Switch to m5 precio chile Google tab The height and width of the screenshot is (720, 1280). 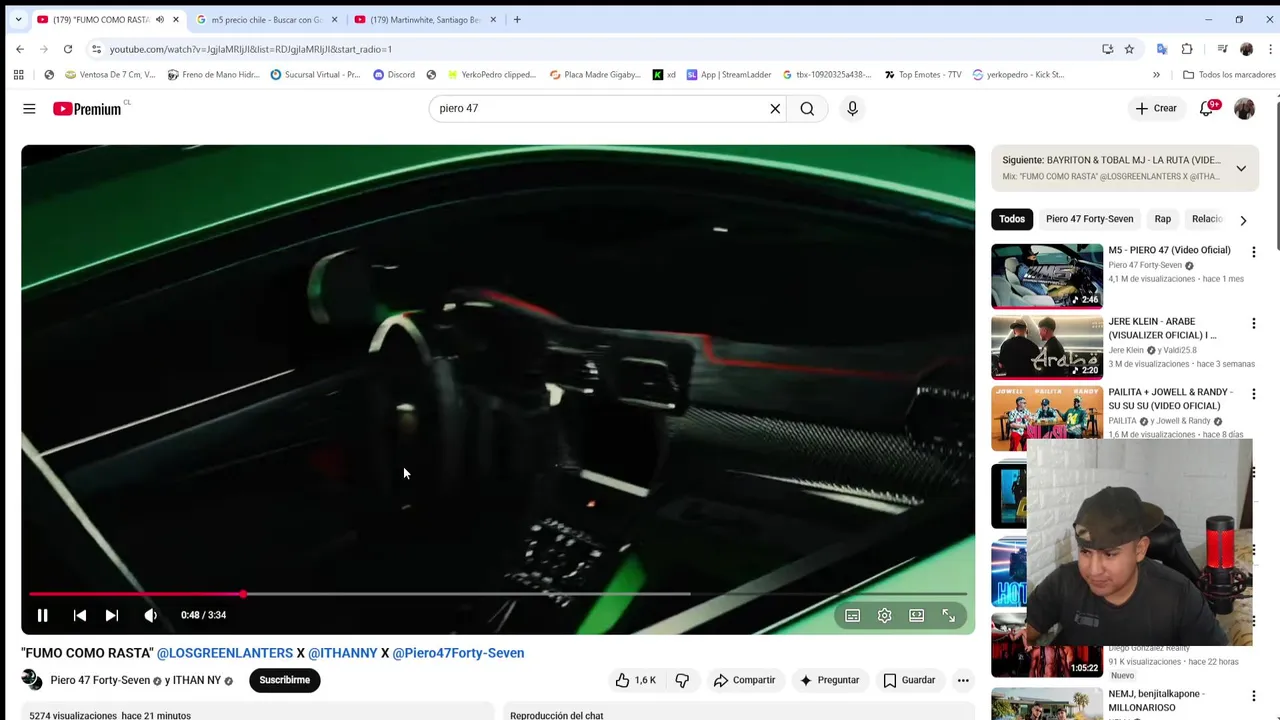[x=266, y=20]
